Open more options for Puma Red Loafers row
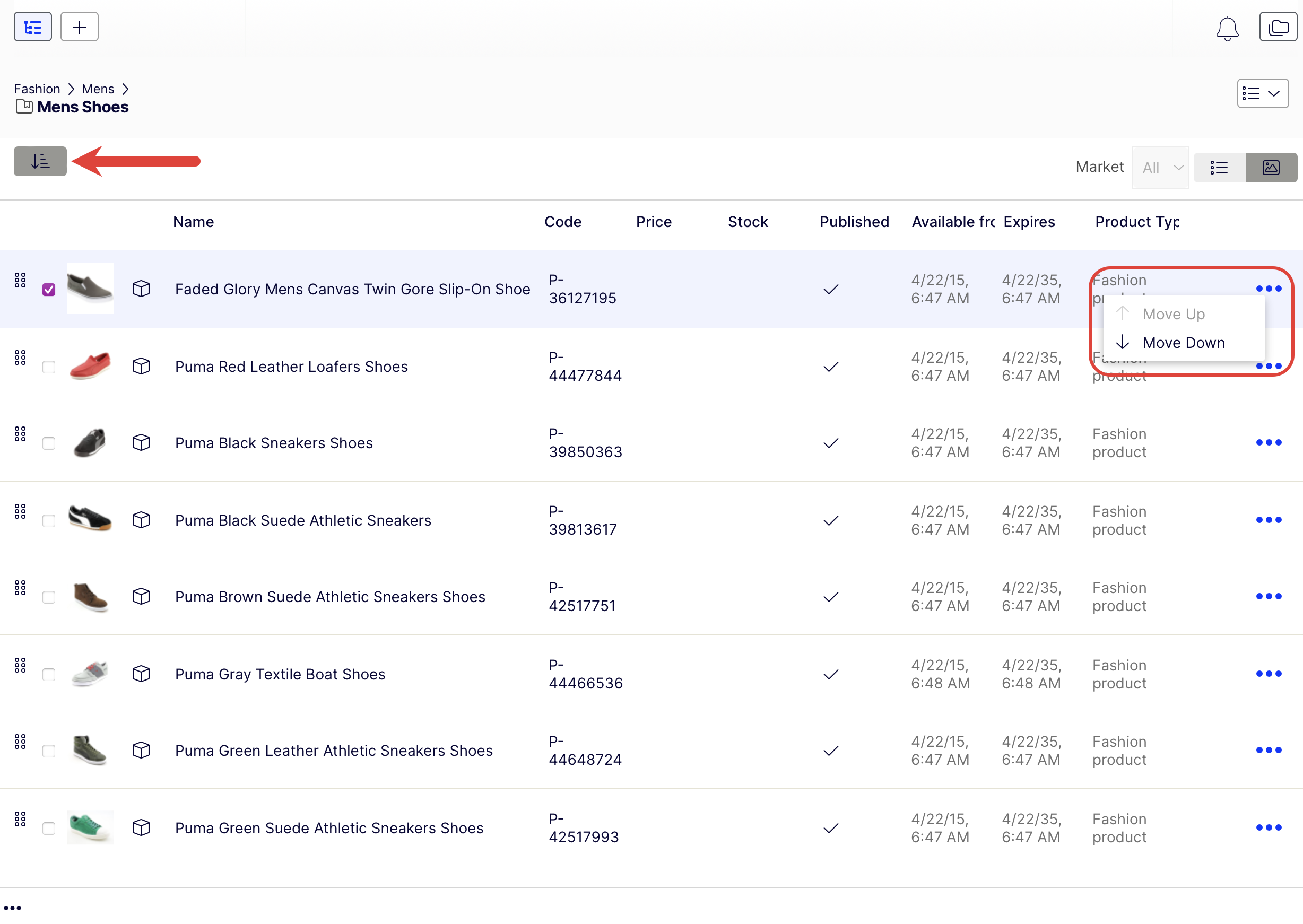Viewport: 1303px width, 924px height. click(x=1269, y=366)
